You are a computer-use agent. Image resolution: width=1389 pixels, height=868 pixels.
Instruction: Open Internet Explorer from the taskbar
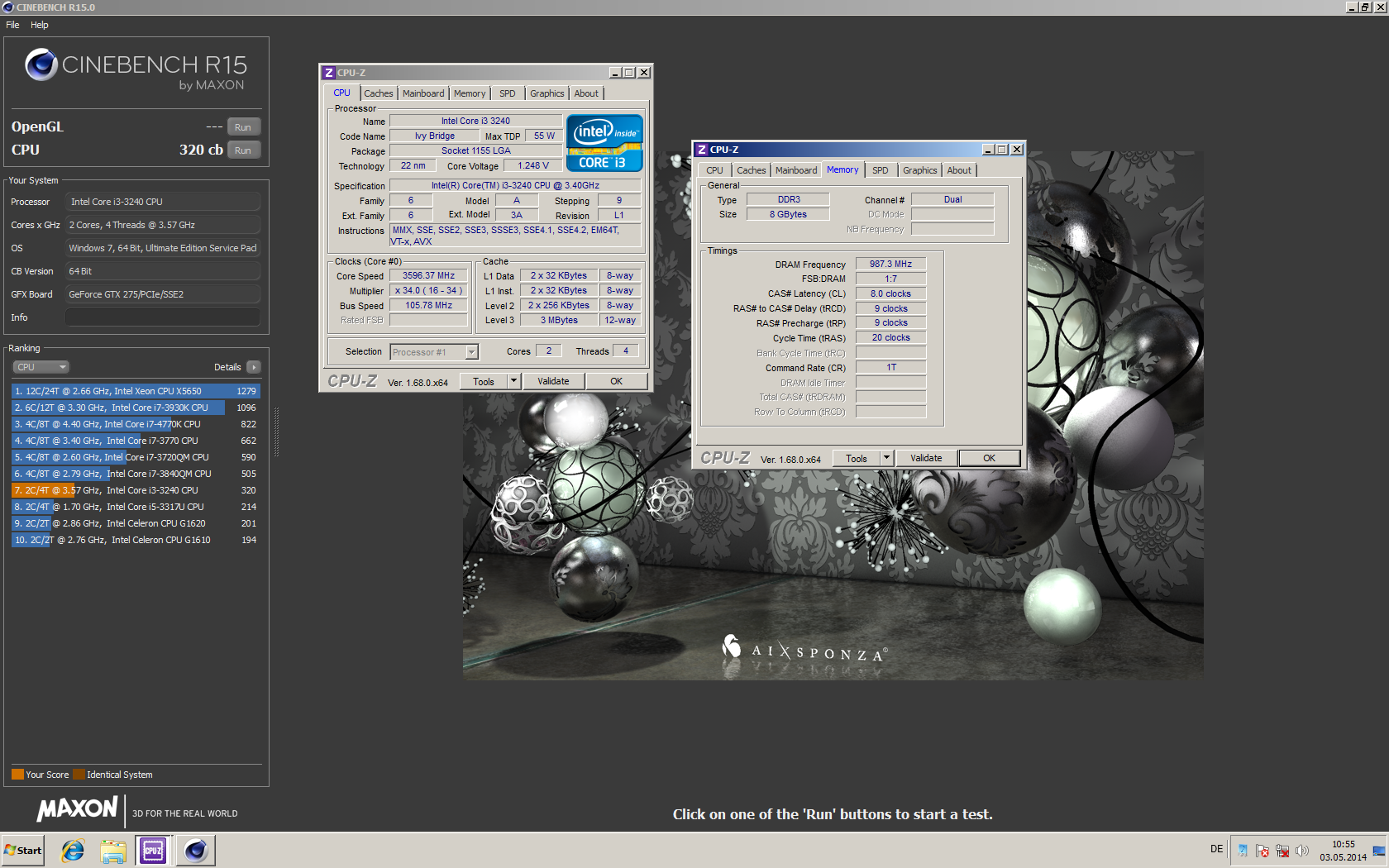[73, 851]
